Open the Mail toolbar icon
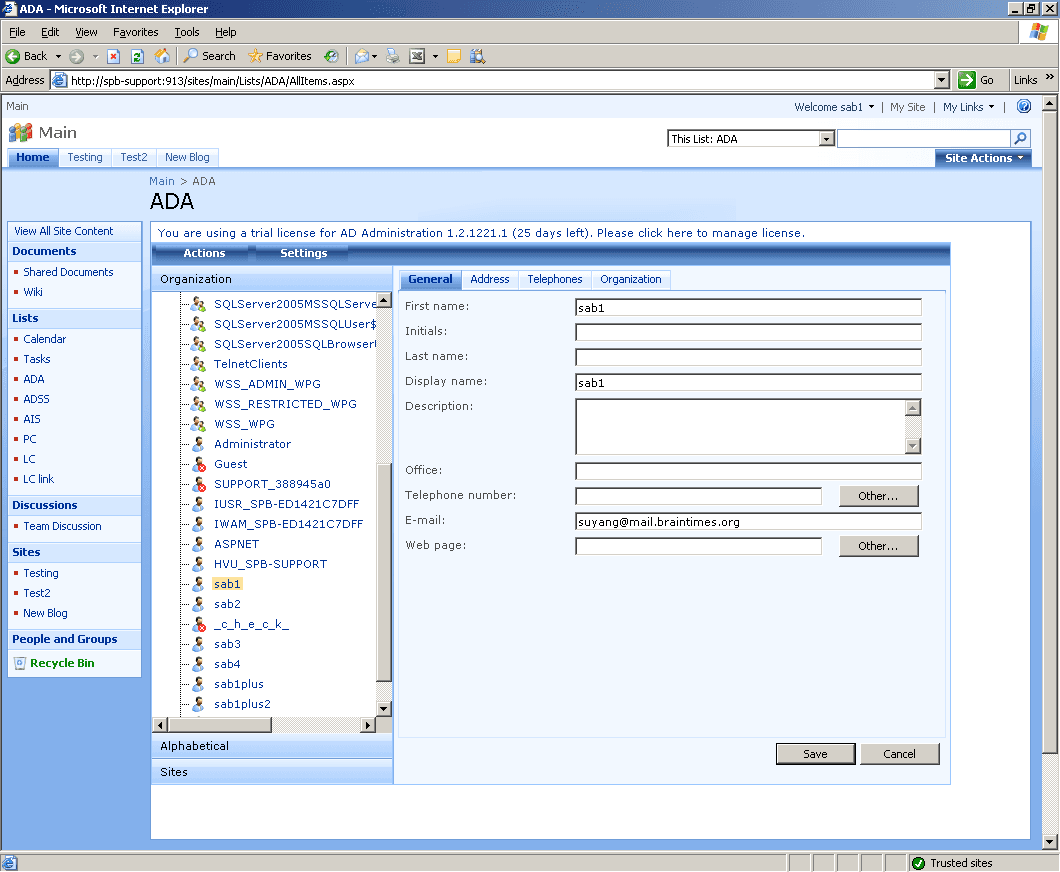1060x872 pixels. [x=362, y=56]
